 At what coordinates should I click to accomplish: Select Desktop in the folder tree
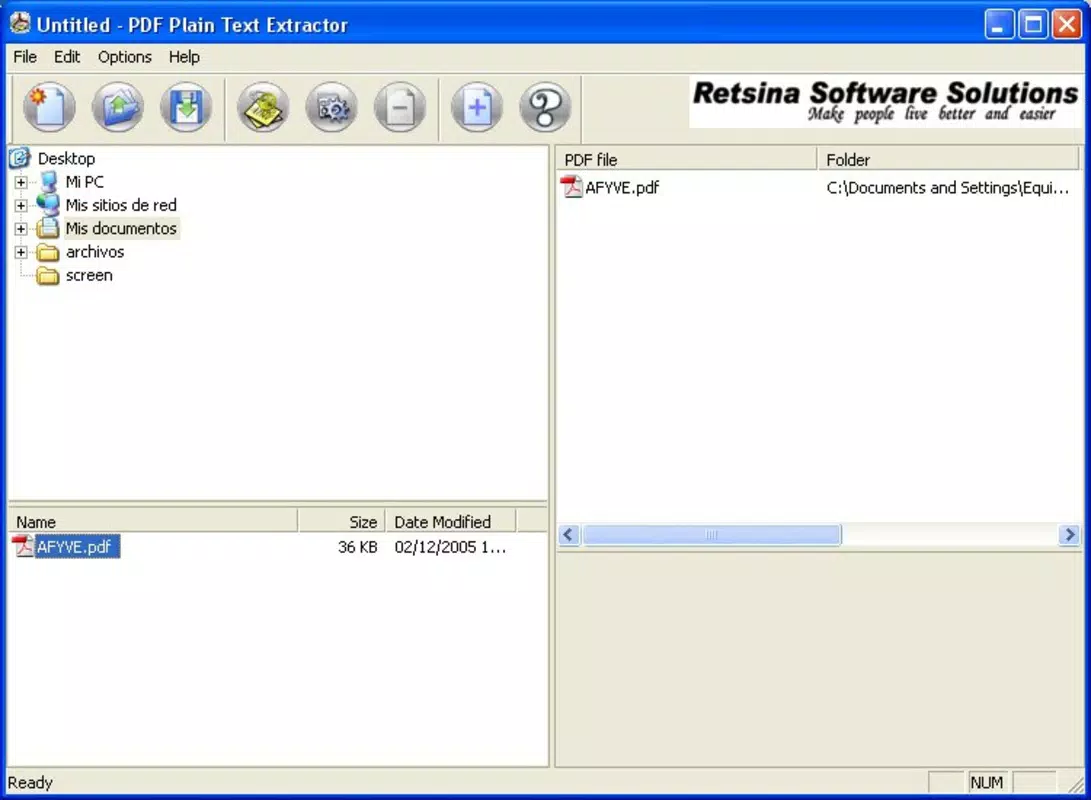[66, 159]
